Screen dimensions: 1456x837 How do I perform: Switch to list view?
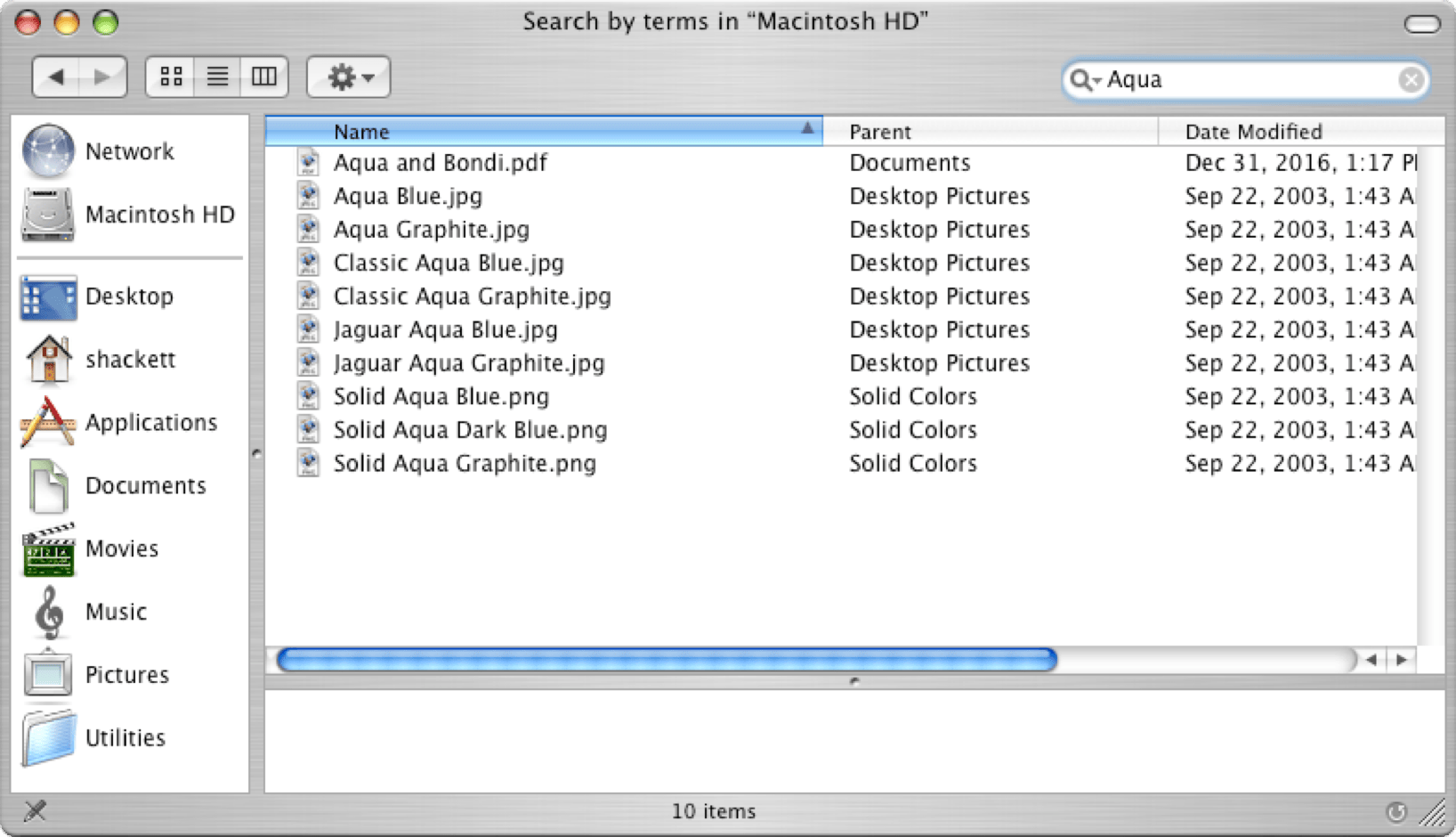click(217, 77)
